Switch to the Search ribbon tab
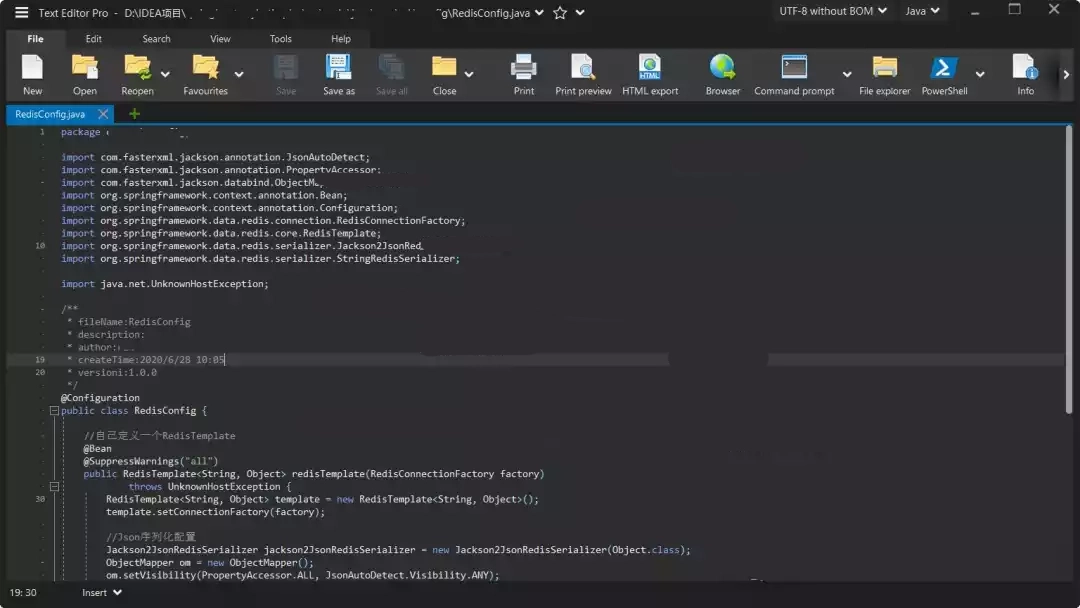The width and height of the screenshot is (1080, 608). coord(156,39)
